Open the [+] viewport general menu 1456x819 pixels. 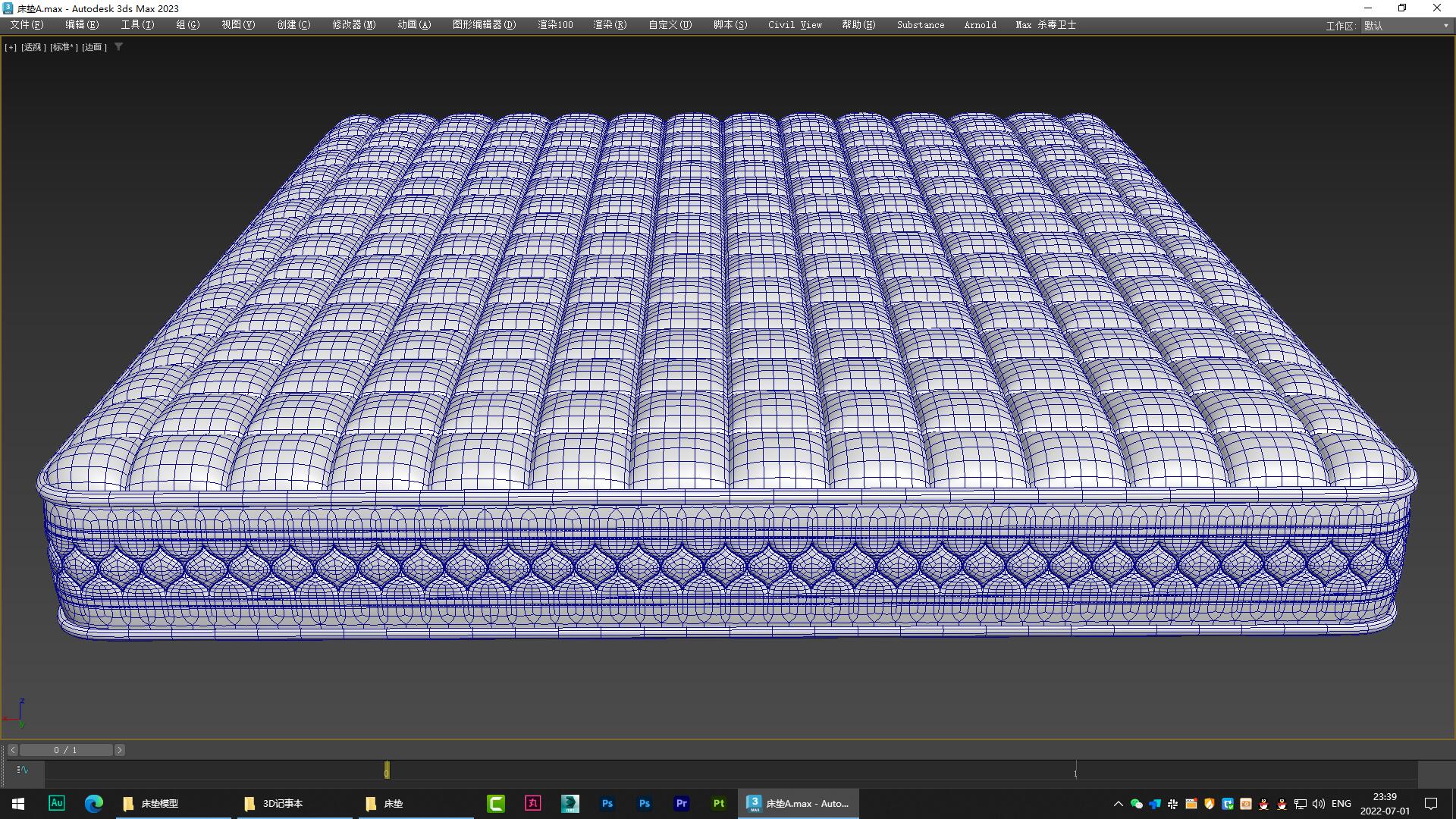pyautogui.click(x=11, y=47)
